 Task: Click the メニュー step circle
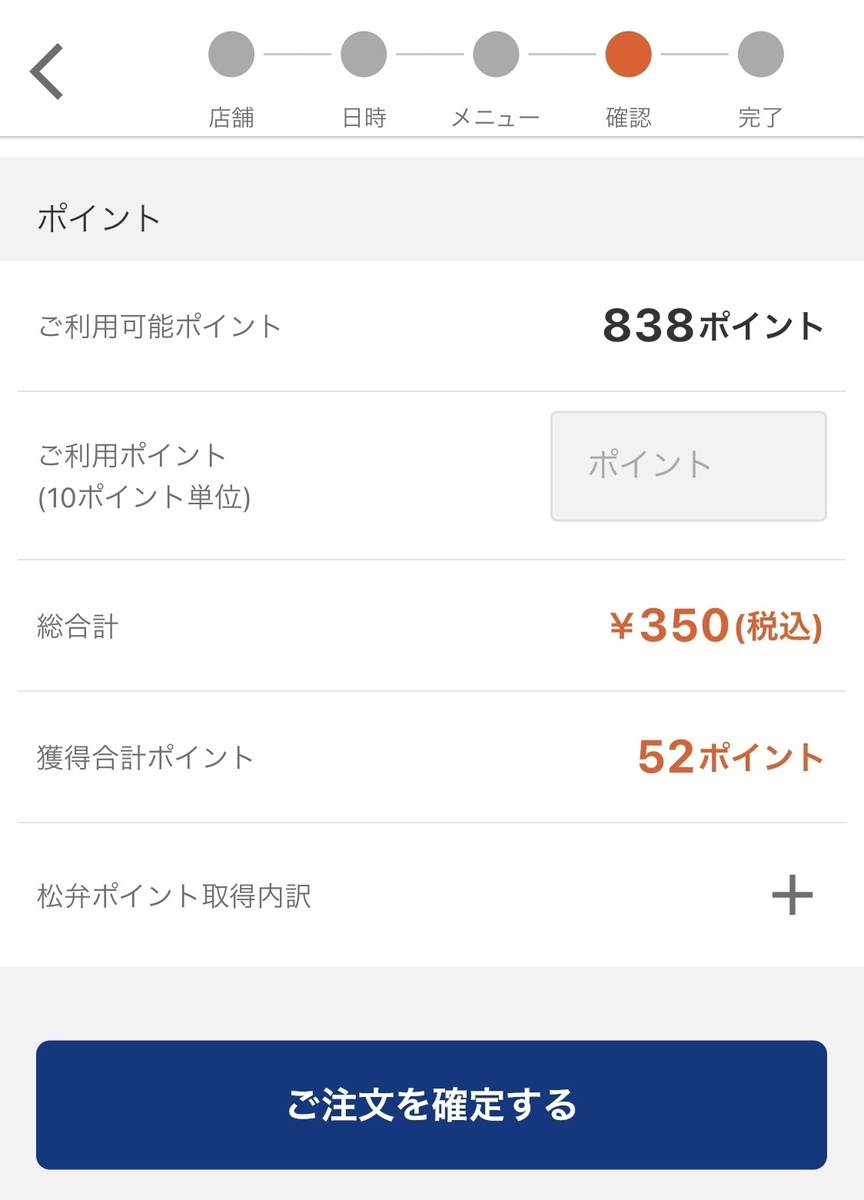[x=496, y=54]
